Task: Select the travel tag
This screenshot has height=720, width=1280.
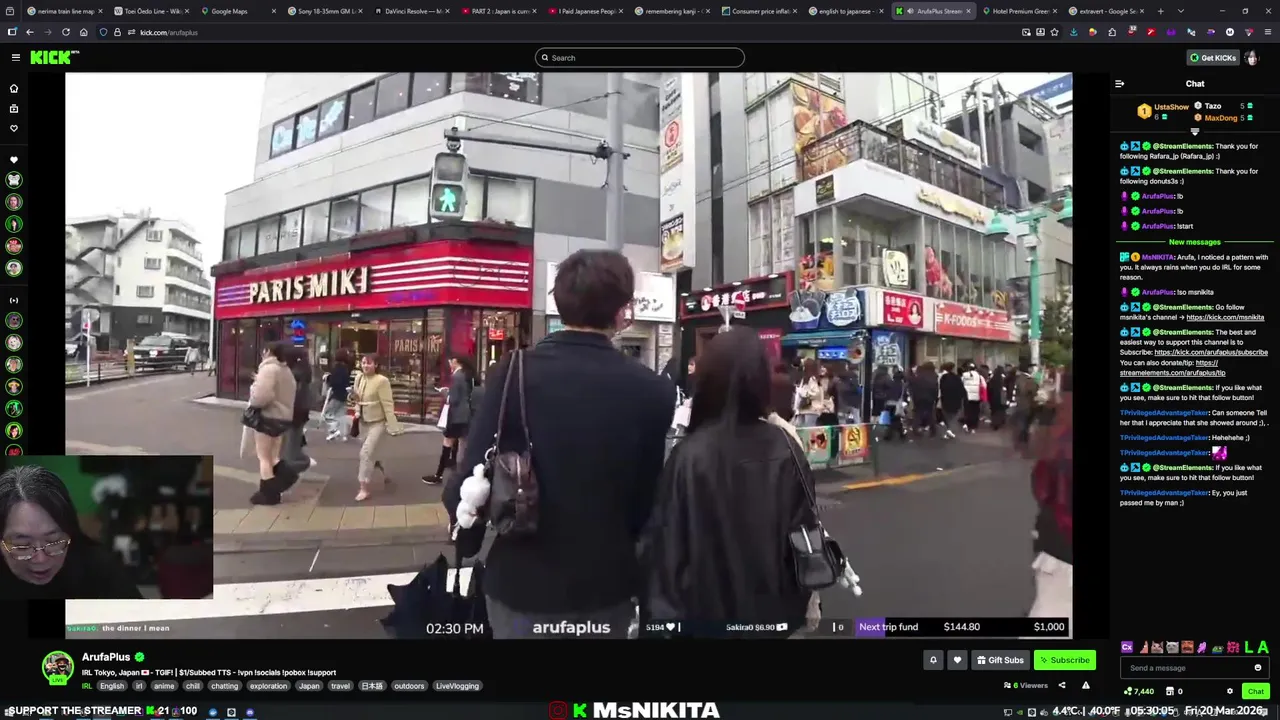Action: pyautogui.click(x=341, y=686)
